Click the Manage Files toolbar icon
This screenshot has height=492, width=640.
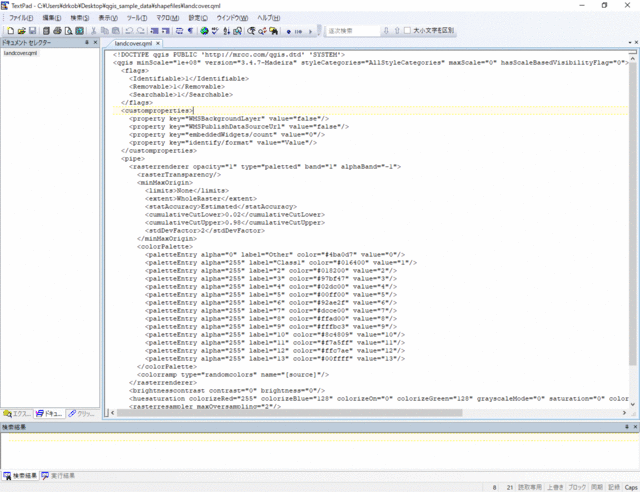46,31
